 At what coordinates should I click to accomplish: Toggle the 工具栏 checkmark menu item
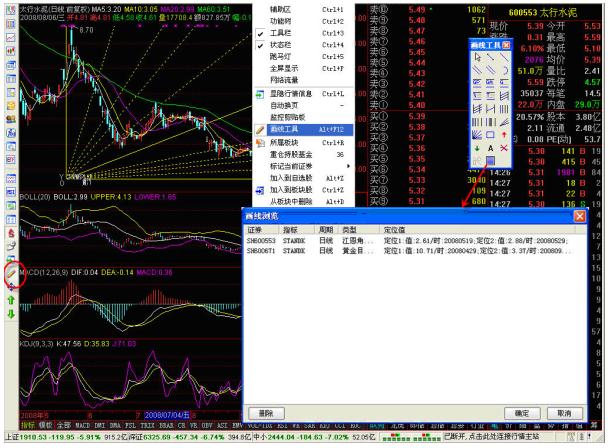pyautogui.click(x=303, y=33)
